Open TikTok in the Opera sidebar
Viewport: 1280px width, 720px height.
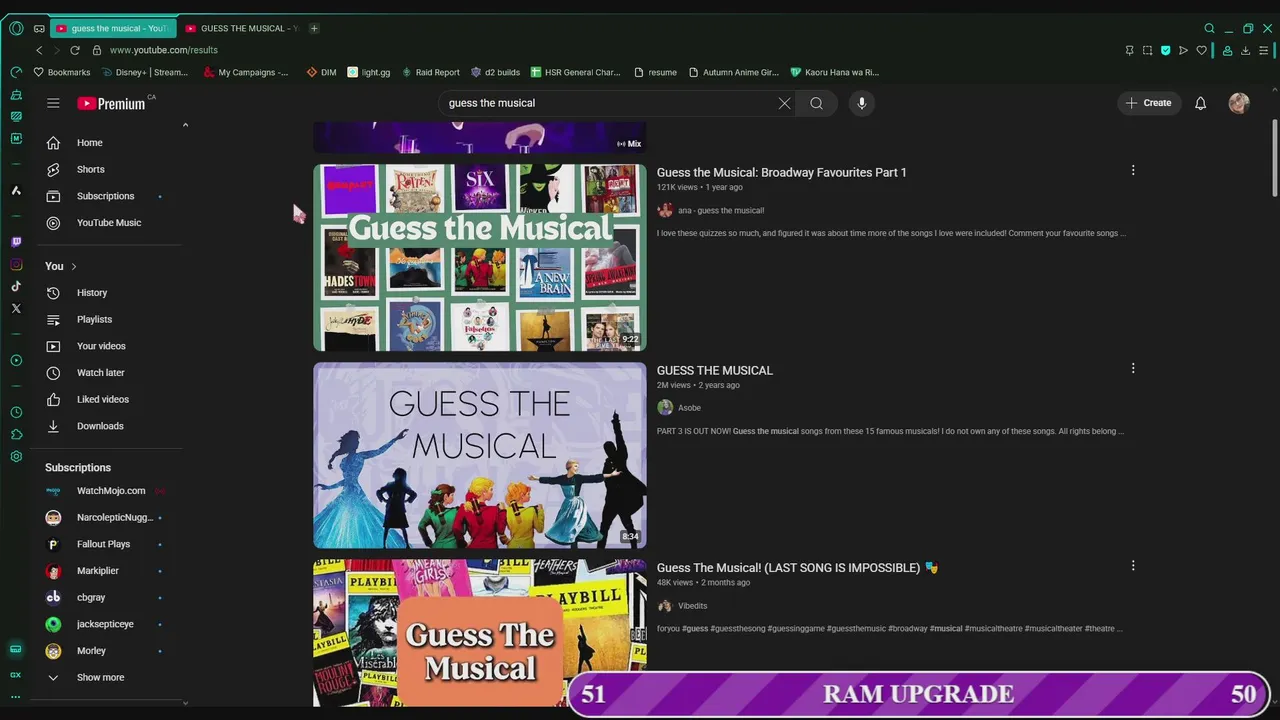pos(16,286)
